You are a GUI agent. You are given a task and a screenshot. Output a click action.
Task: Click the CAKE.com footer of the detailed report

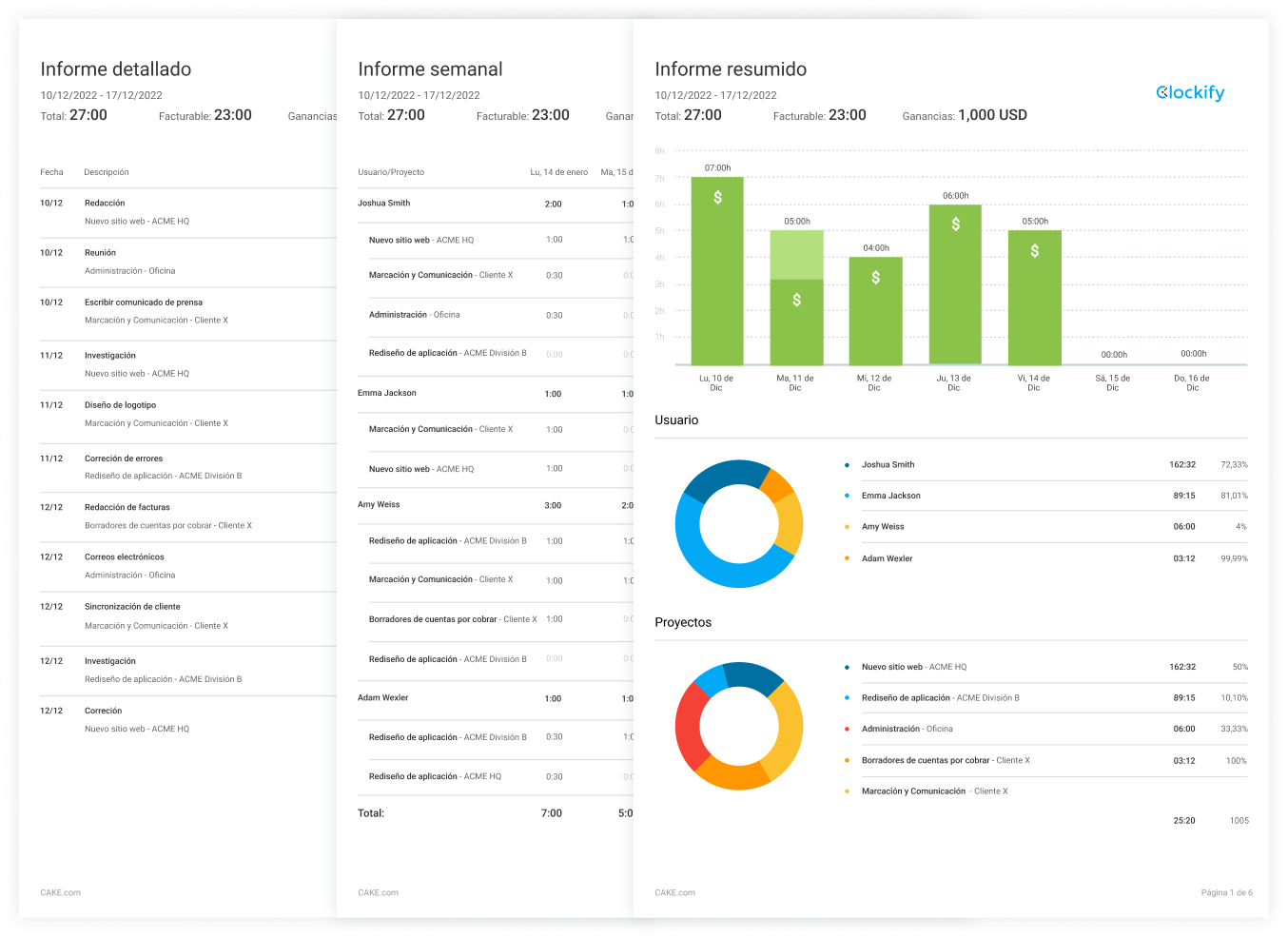pos(60,892)
